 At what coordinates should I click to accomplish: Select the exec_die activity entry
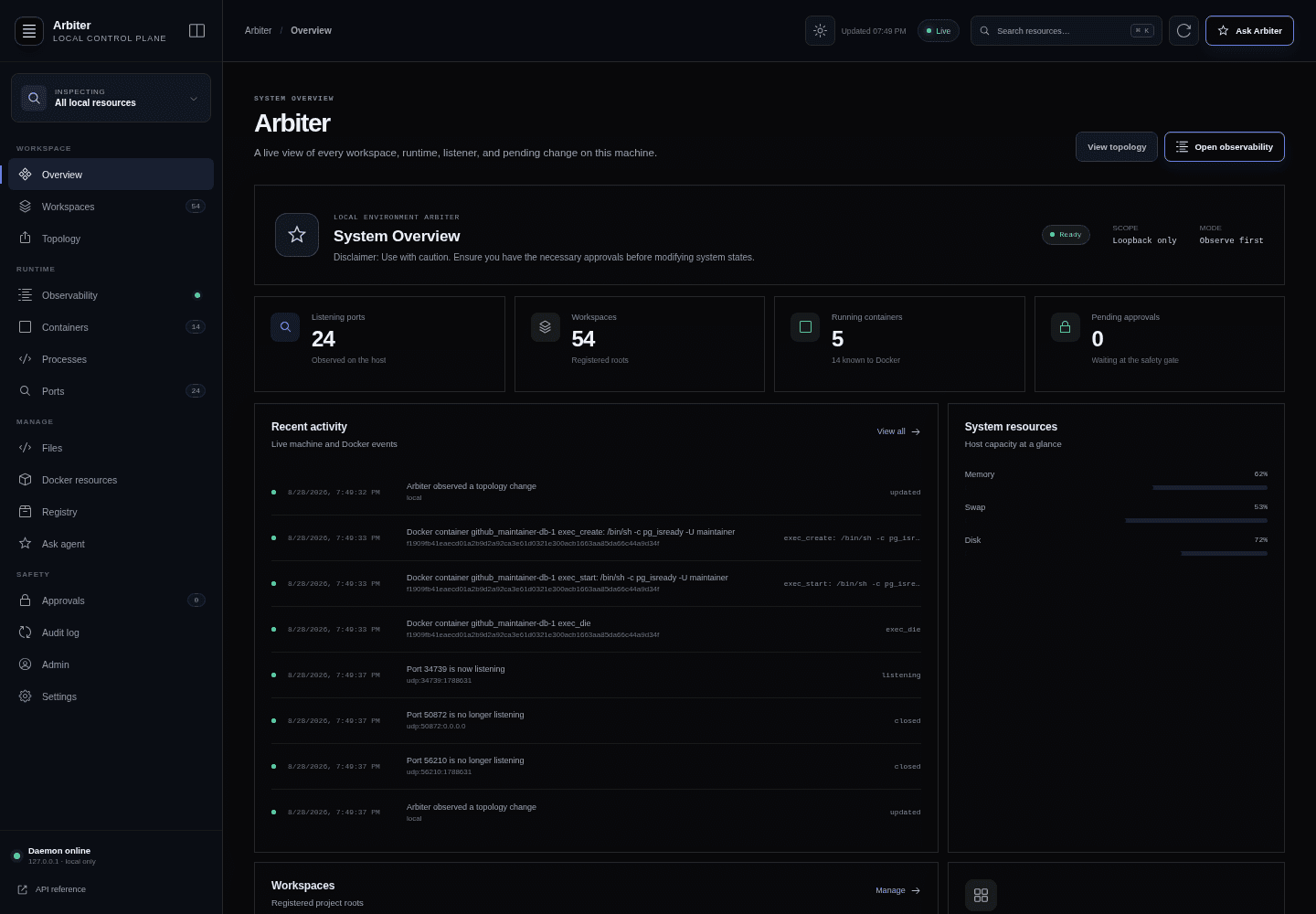pyautogui.click(x=596, y=630)
